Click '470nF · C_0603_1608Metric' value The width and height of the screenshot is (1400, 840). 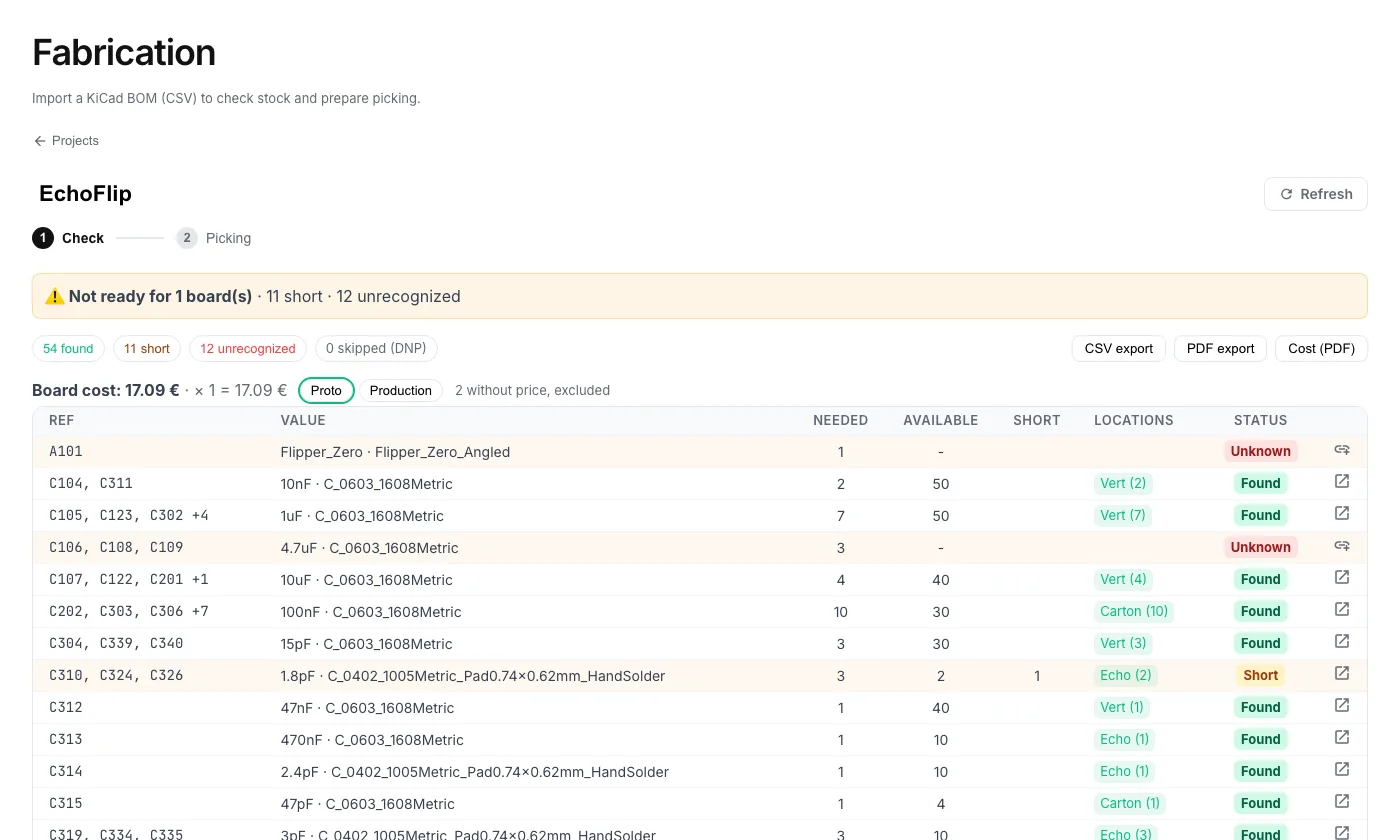[x=372, y=740]
